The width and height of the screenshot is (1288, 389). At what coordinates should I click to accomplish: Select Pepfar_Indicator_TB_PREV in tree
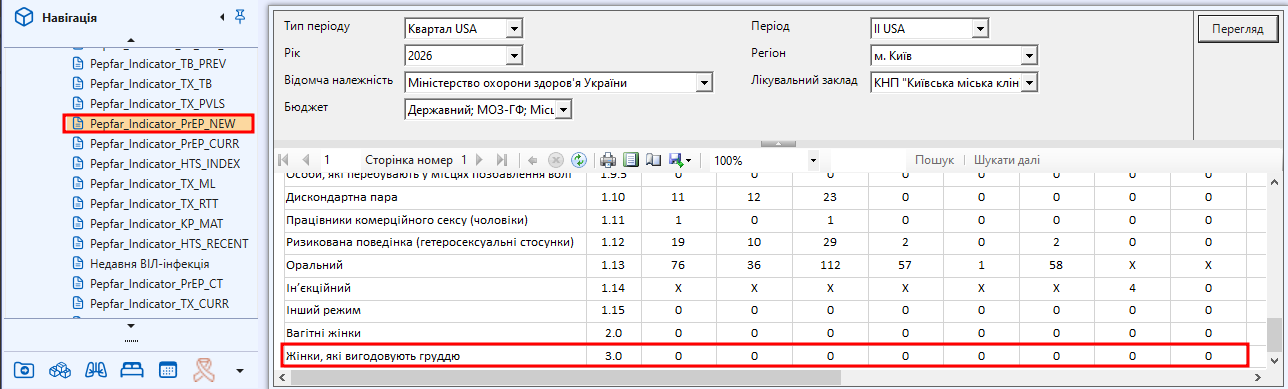(x=157, y=63)
